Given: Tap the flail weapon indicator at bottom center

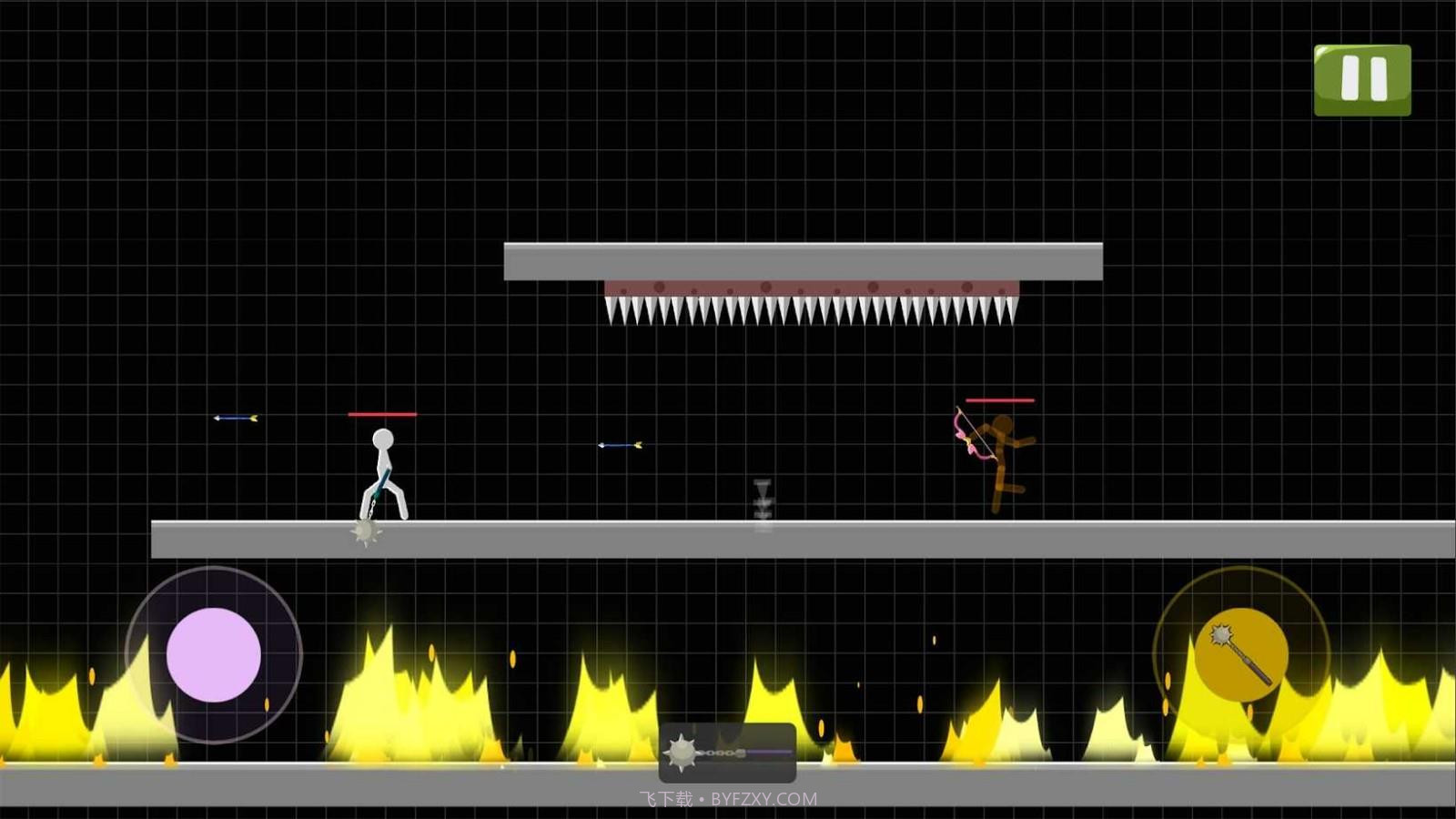Looking at the screenshot, I should [727, 753].
